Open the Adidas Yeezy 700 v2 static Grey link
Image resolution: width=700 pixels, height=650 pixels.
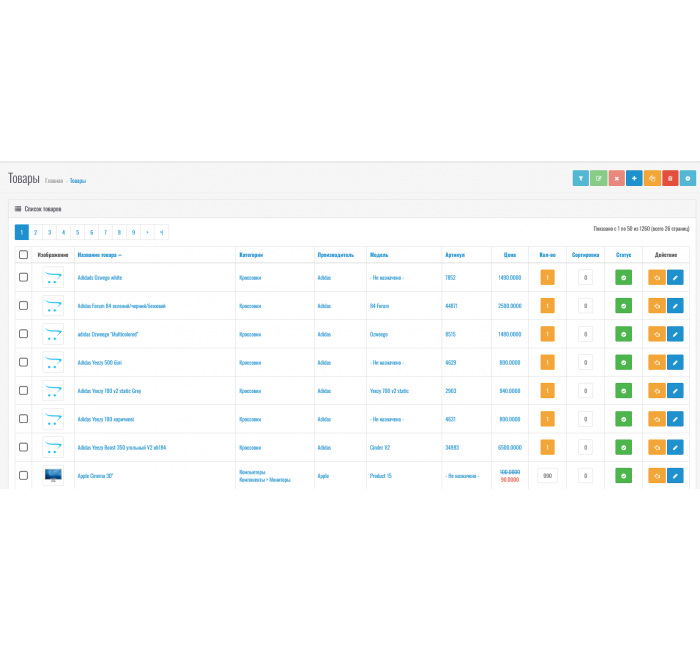(x=109, y=391)
